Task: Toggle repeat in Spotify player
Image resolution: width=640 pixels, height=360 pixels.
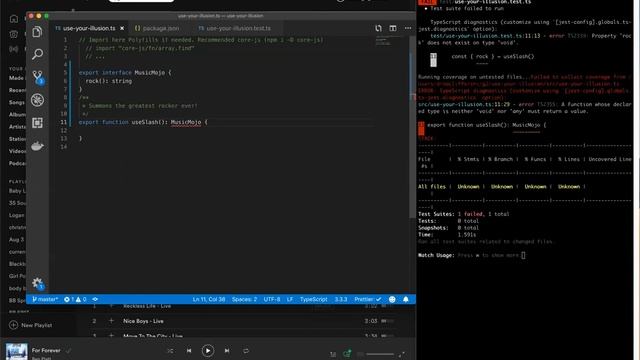Action: tap(246, 351)
